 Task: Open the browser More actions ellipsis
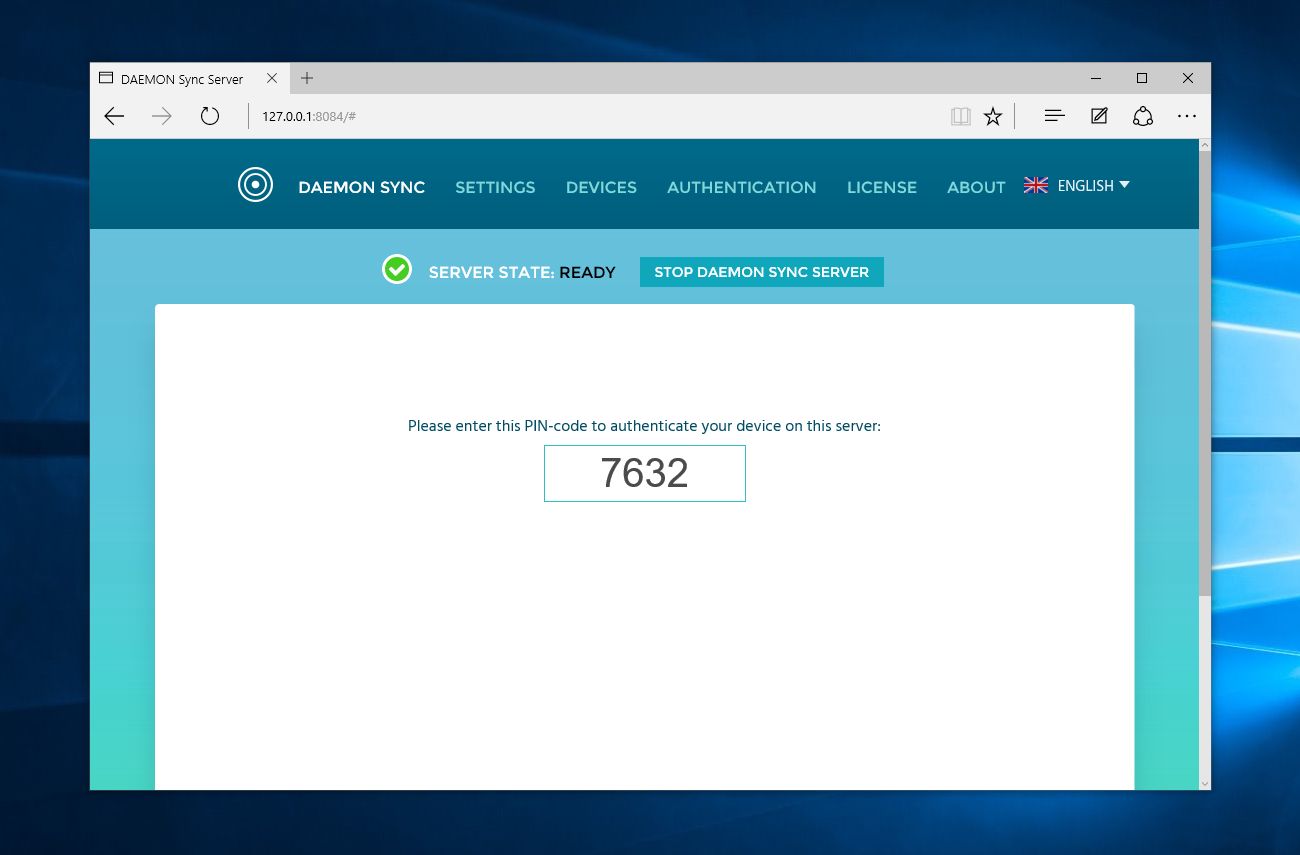pos(1187,116)
